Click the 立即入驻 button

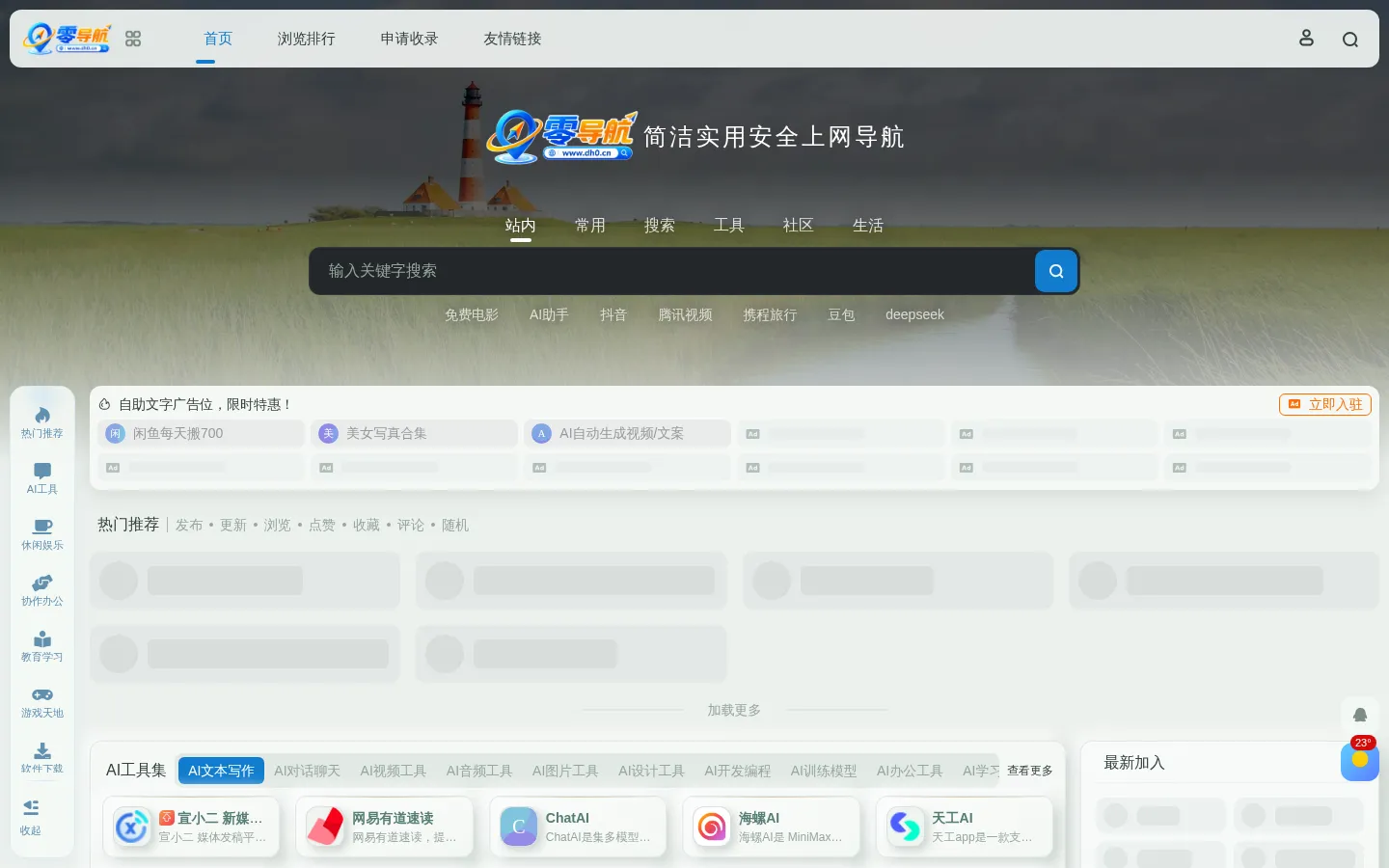coord(1325,404)
